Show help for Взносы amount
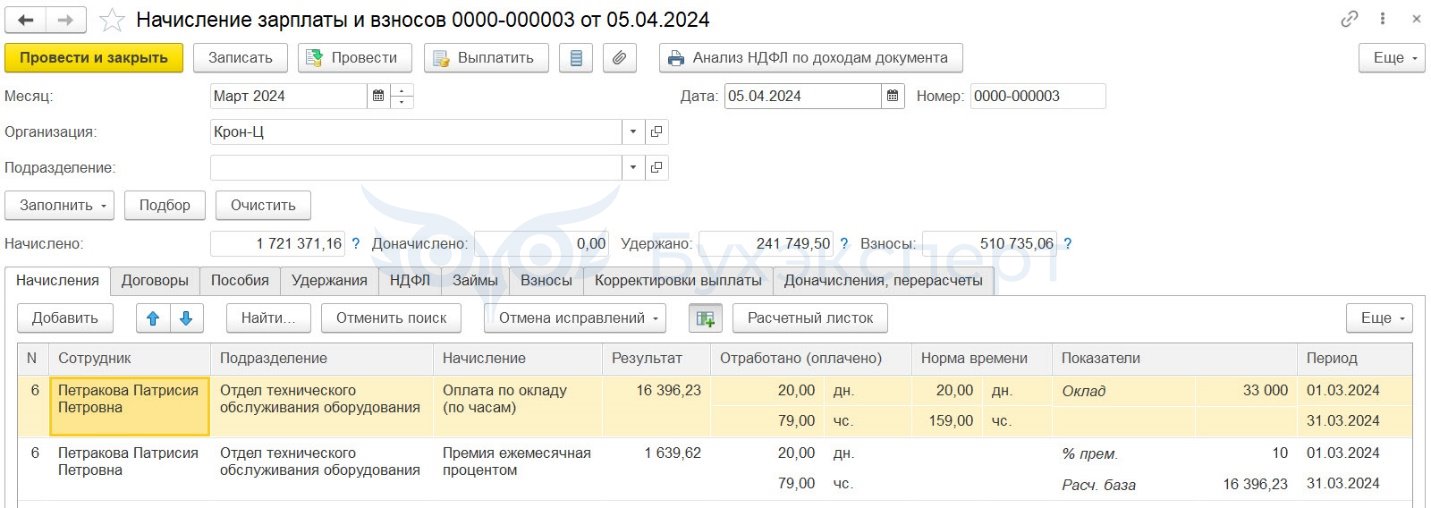 [x=1067, y=243]
